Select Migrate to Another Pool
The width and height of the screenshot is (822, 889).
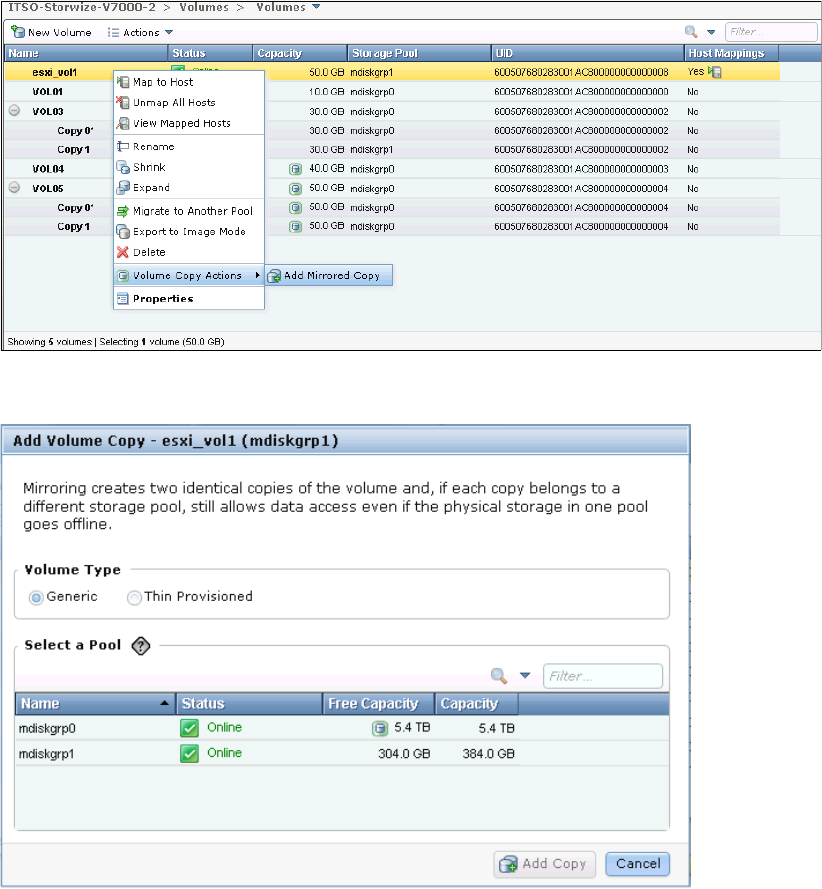pyautogui.click(x=192, y=211)
